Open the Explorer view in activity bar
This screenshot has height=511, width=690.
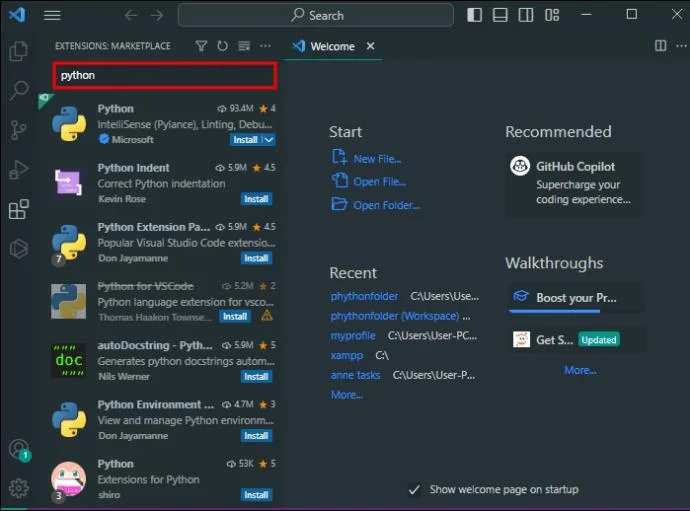tap(18, 51)
